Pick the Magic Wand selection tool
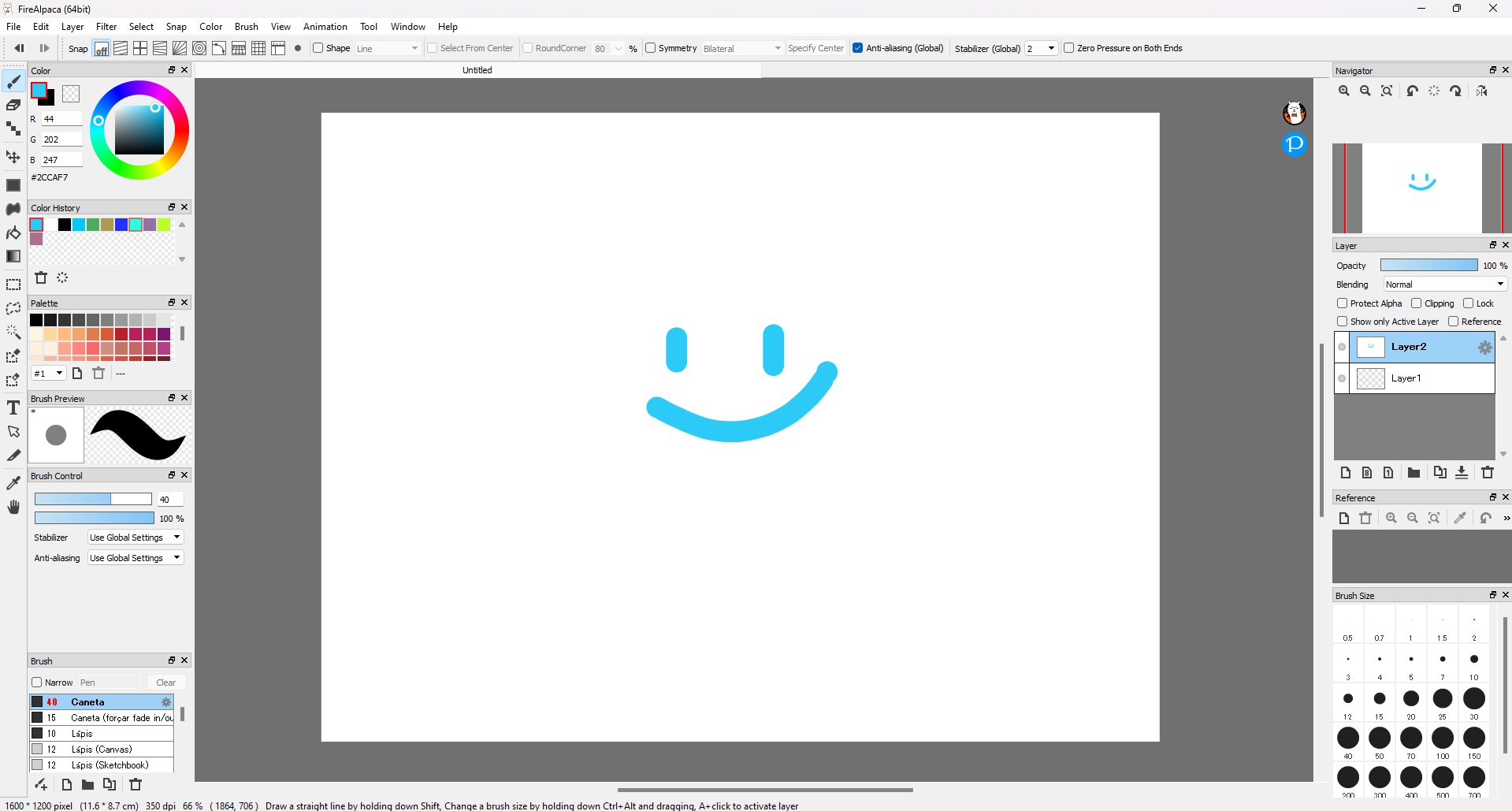Viewport: 1512px width, 811px height. (x=13, y=332)
